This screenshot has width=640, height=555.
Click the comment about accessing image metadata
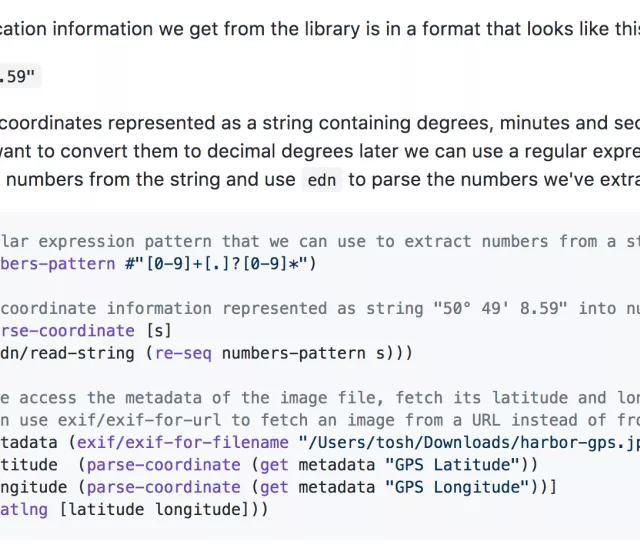[x=320, y=397]
